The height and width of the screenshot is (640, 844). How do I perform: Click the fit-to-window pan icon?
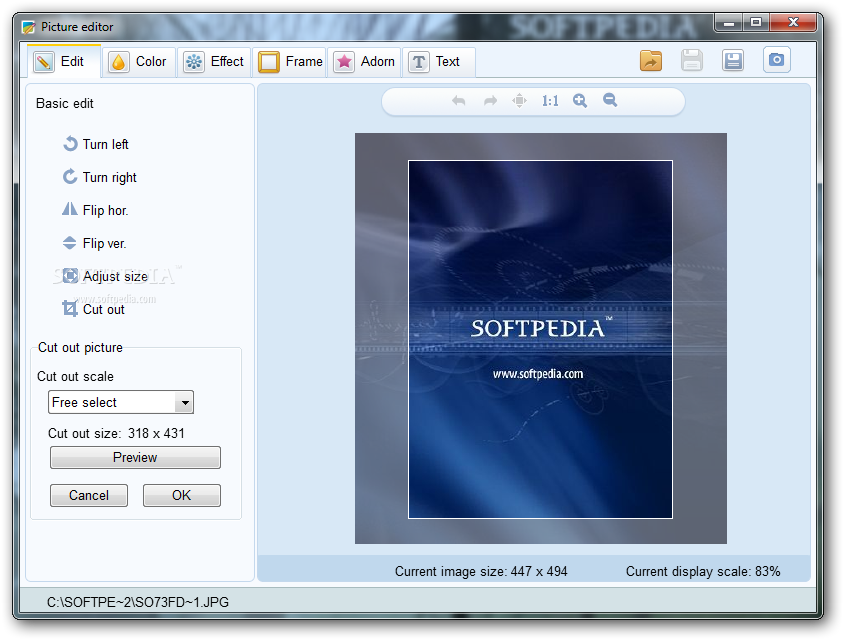point(519,101)
